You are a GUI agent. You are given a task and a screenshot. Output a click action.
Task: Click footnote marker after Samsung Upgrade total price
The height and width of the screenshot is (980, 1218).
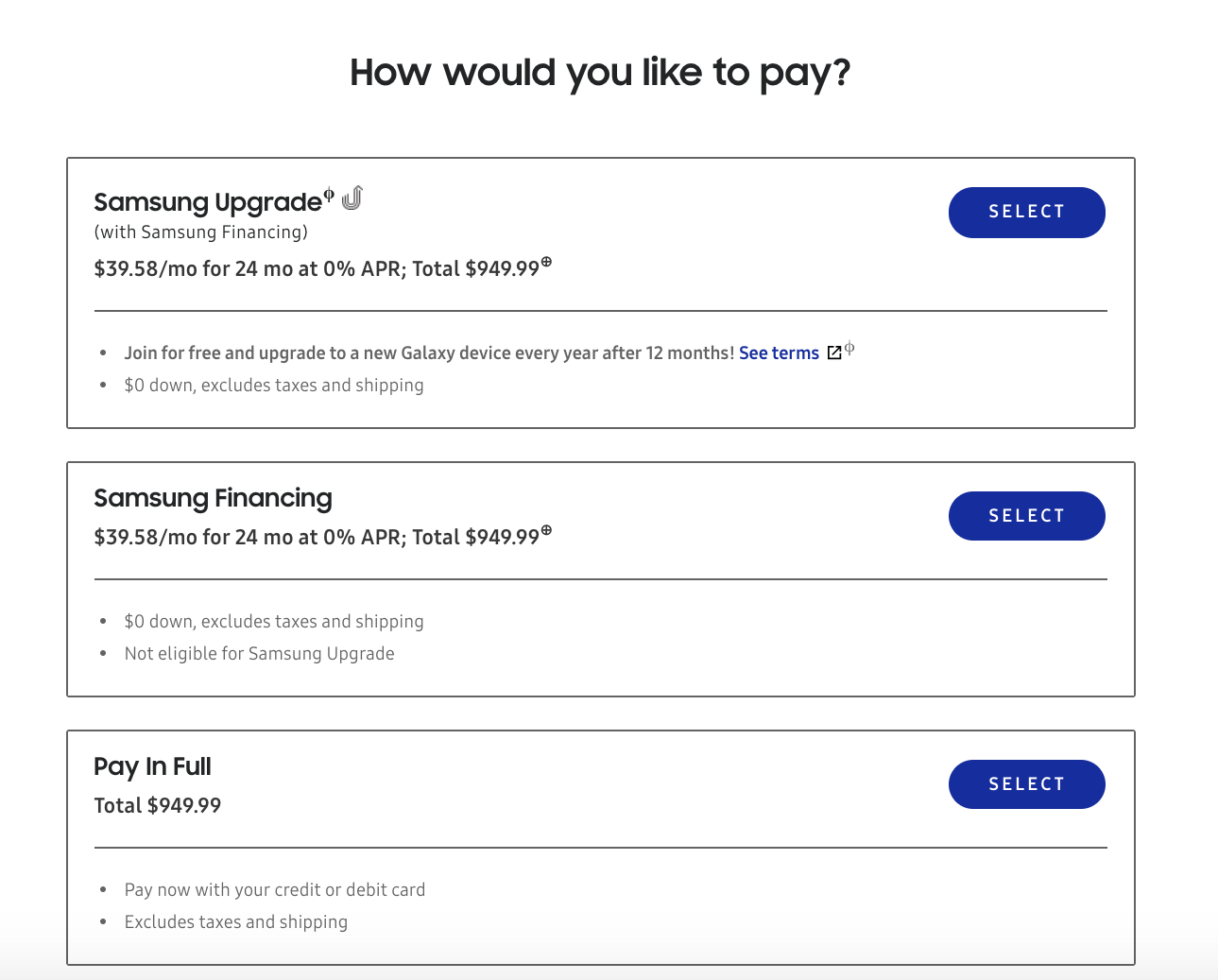[546, 263]
